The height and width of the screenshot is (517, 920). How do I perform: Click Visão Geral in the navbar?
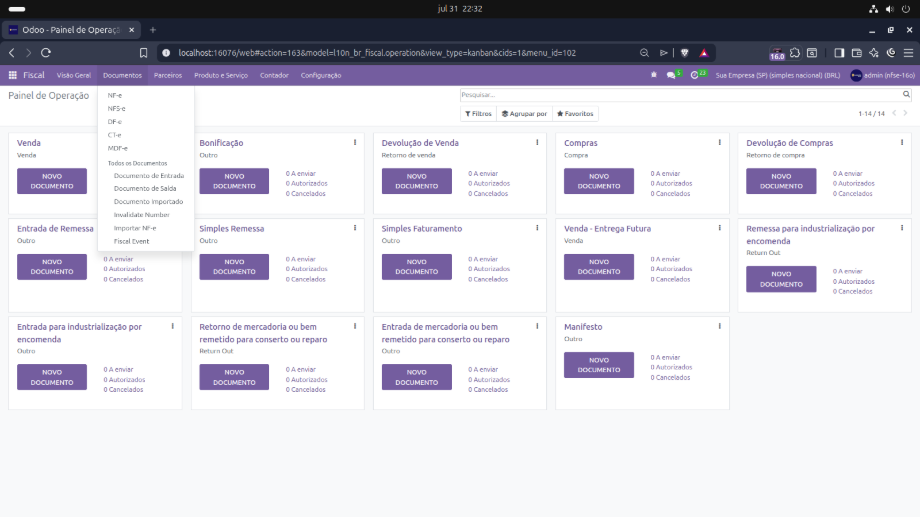click(74, 75)
